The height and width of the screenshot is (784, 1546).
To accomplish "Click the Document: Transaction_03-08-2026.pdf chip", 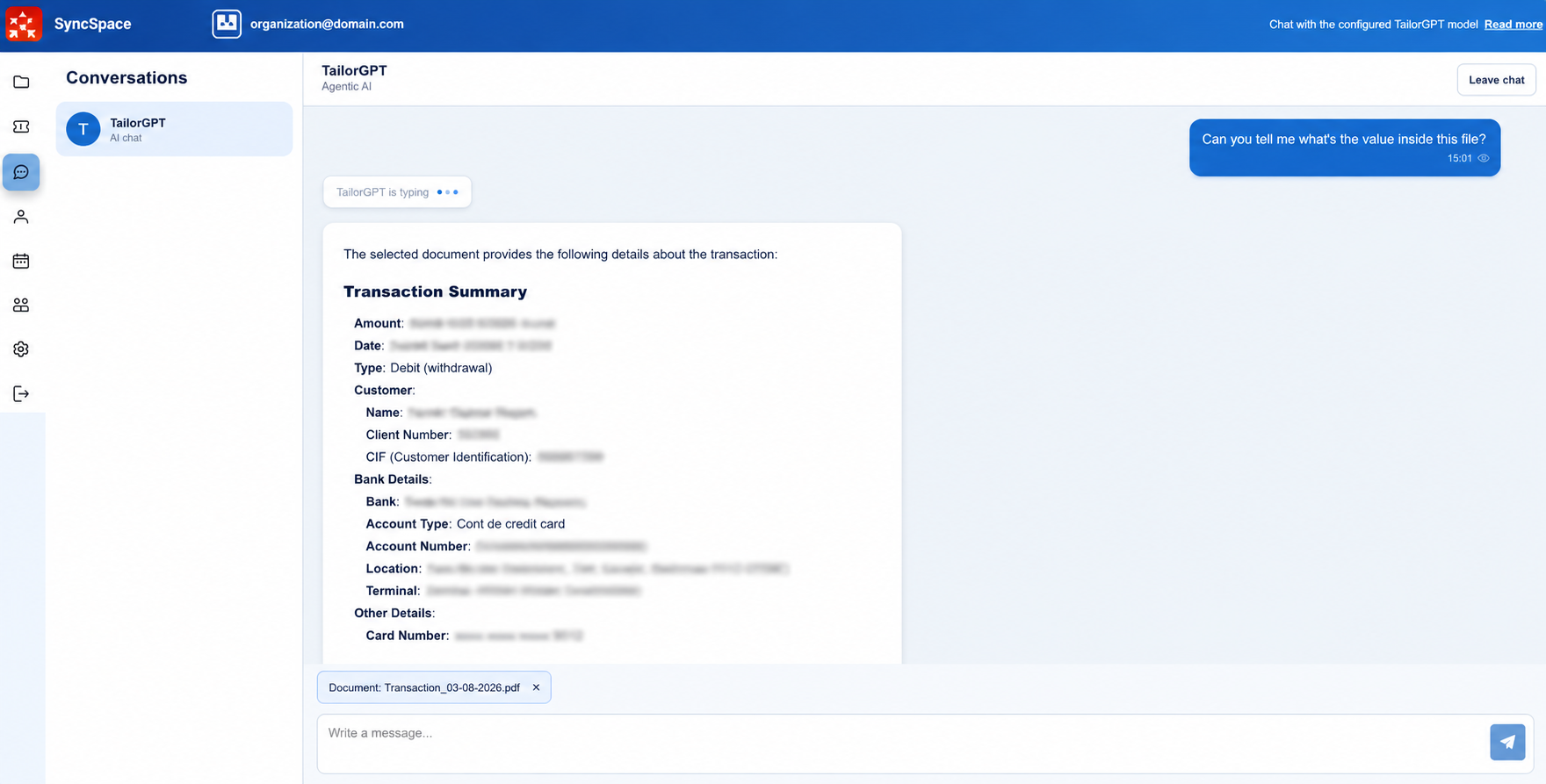I will click(434, 687).
